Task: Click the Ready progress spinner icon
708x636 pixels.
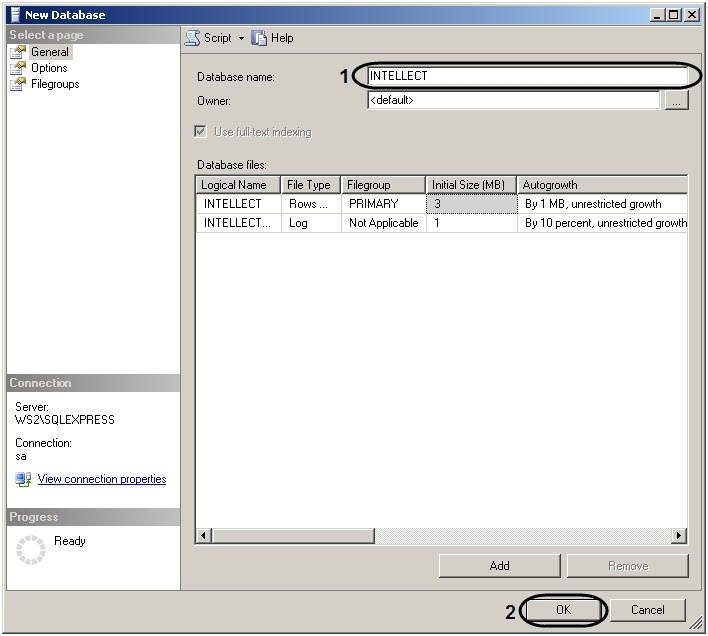Action: click(x=32, y=549)
